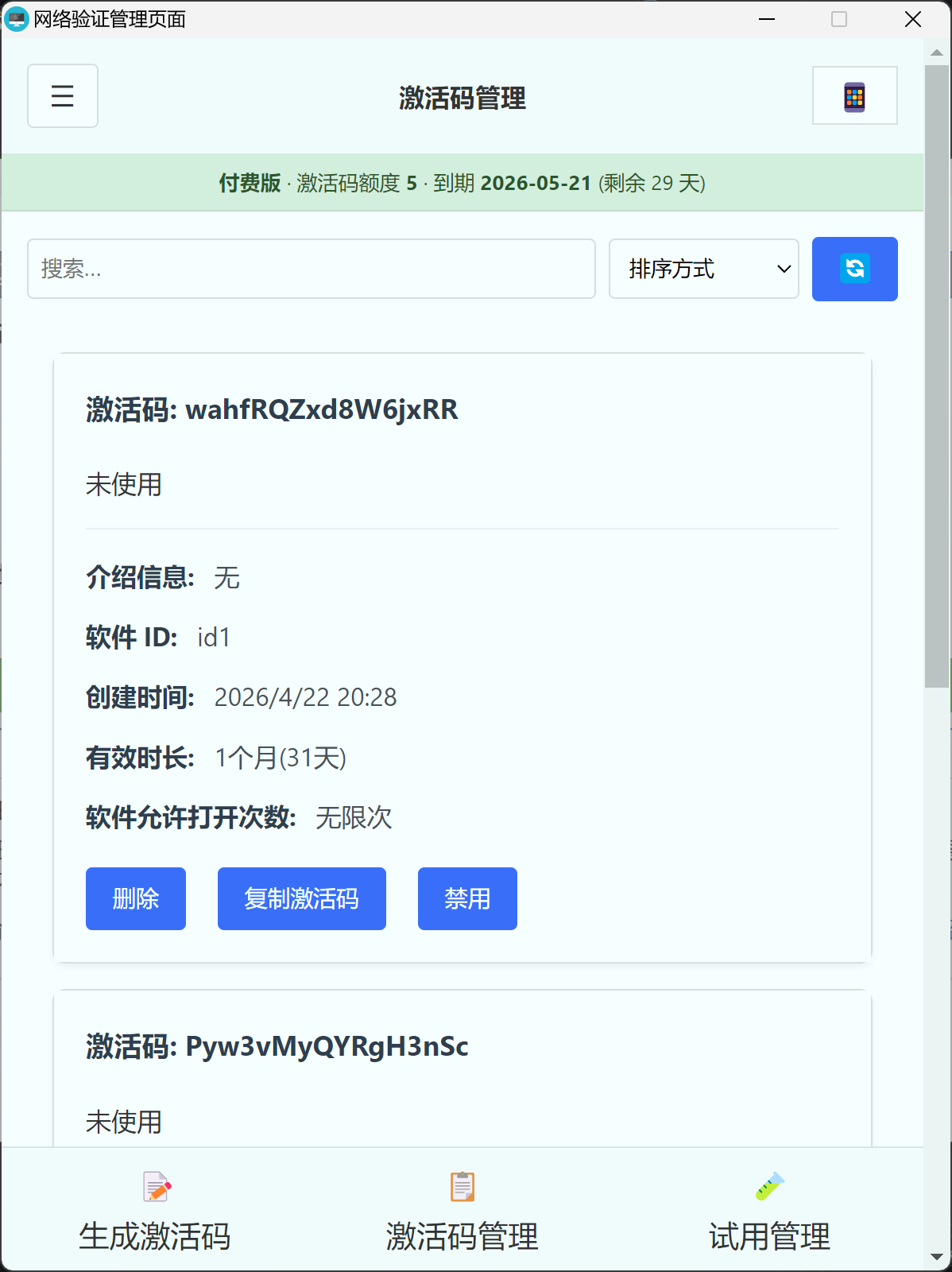Click the 激活码管理 clipboard icon

click(462, 1186)
